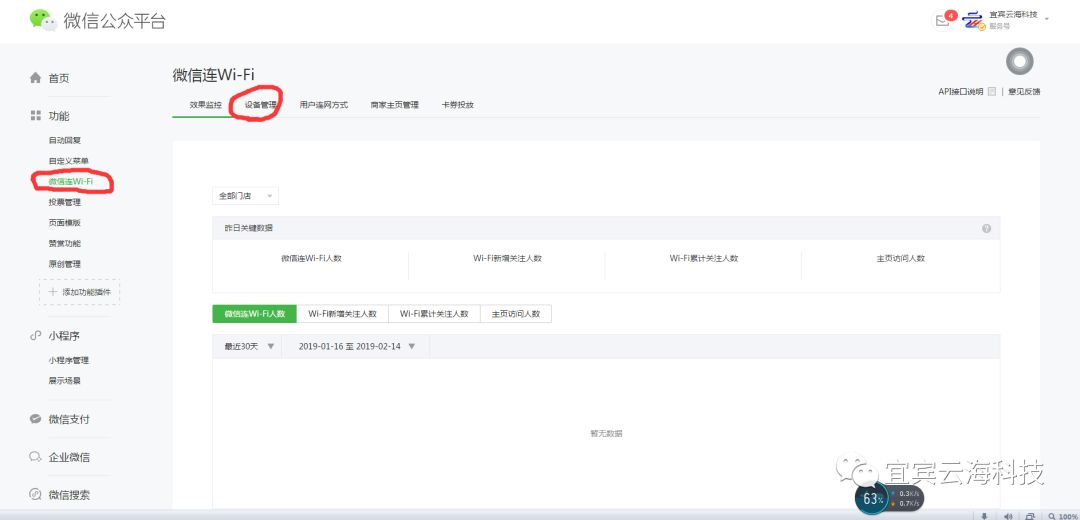Screen dimensions: 1080x520
Task: Open the message inbox envelope icon
Action: point(941,21)
